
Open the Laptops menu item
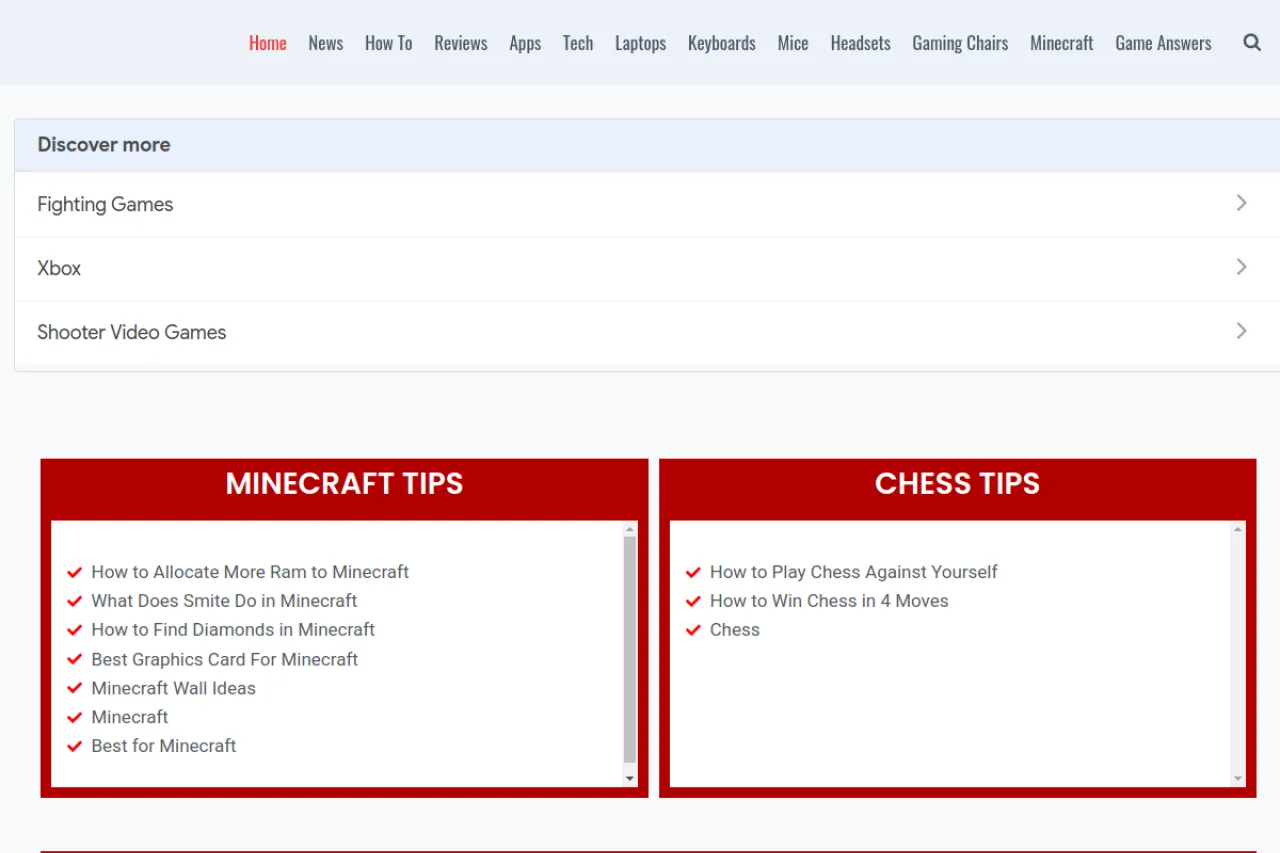641,43
